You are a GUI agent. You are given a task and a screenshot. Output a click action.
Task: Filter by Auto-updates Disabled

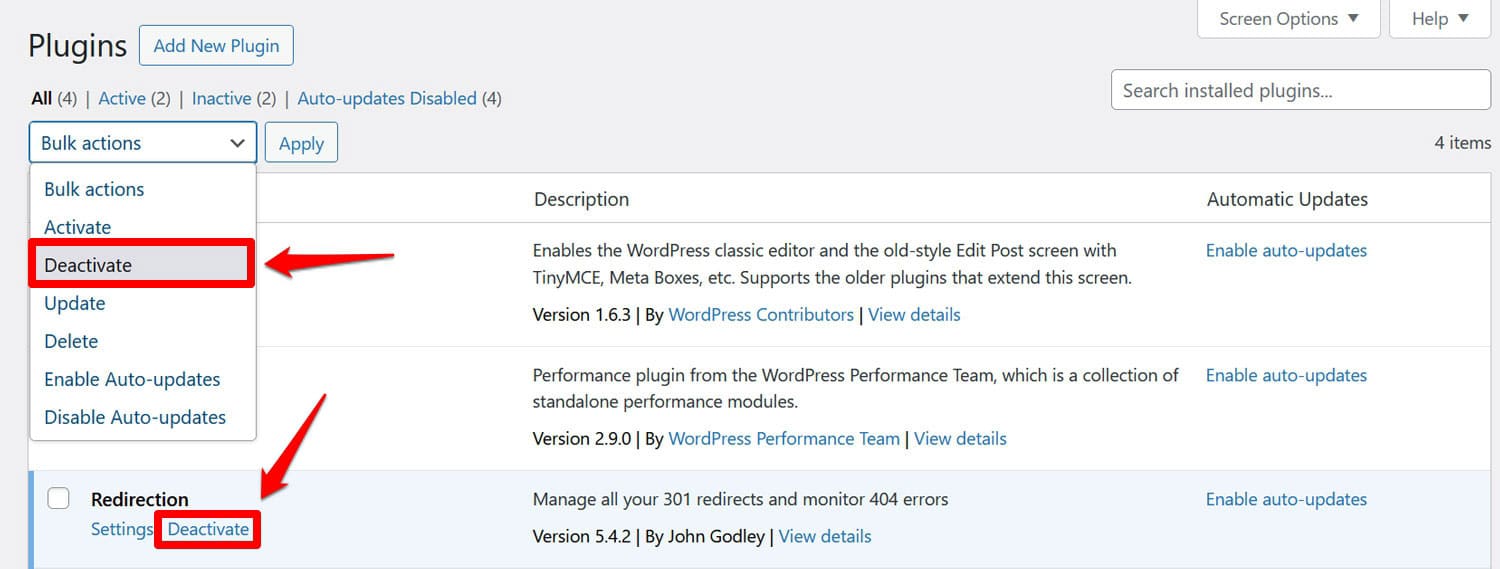pyautogui.click(x=387, y=98)
